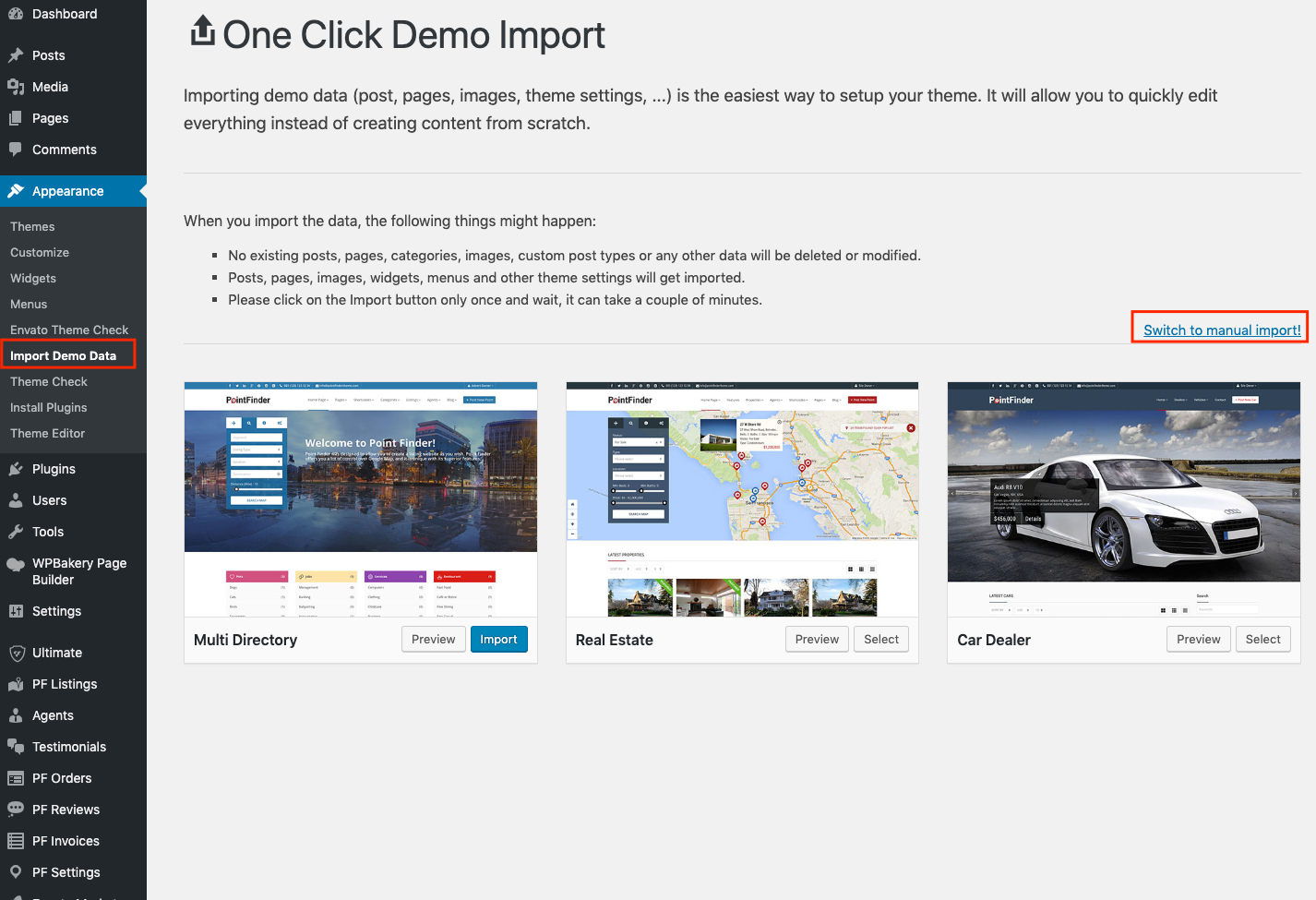Select Import Demo Data submenu
Image resolution: width=1316 pixels, height=900 pixels.
(x=64, y=355)
